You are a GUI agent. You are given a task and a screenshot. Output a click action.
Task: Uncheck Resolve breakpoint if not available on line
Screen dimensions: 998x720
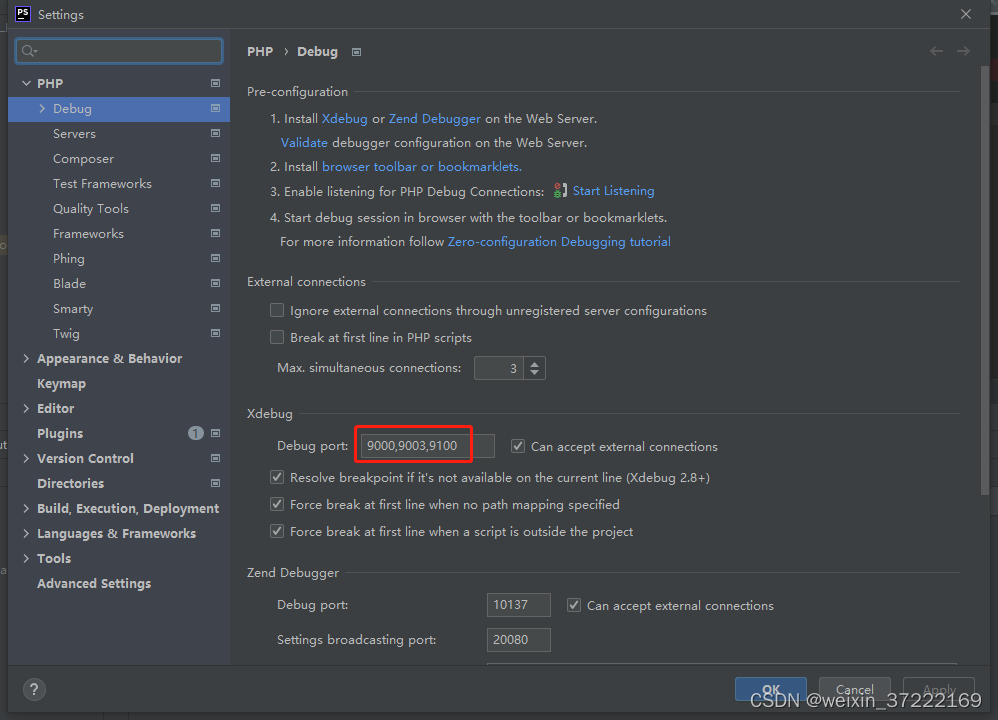[x=277, y=477]
